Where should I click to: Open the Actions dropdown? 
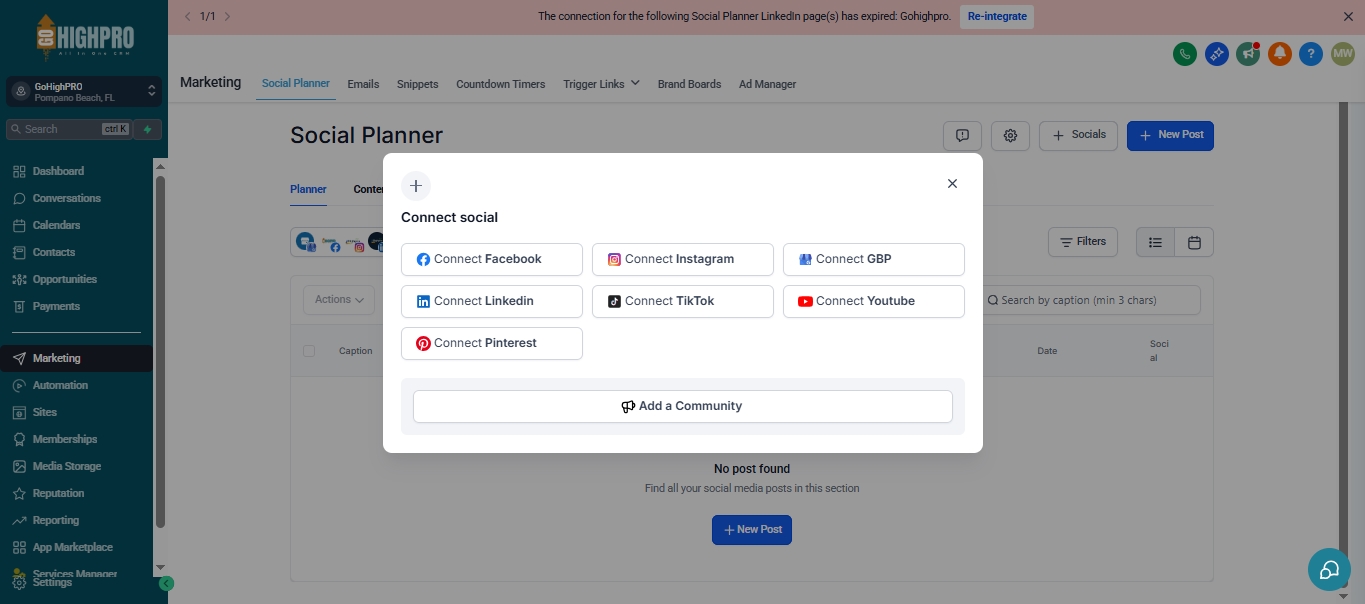click(338, 299)
